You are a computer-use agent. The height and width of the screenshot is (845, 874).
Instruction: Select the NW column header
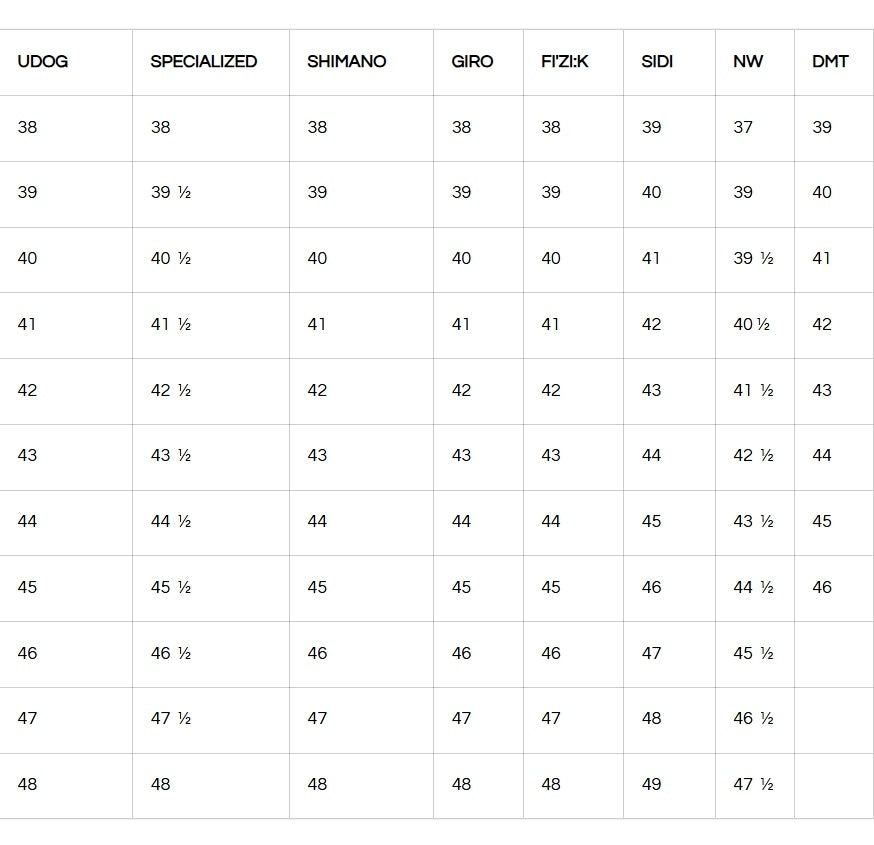click(748, 62)
